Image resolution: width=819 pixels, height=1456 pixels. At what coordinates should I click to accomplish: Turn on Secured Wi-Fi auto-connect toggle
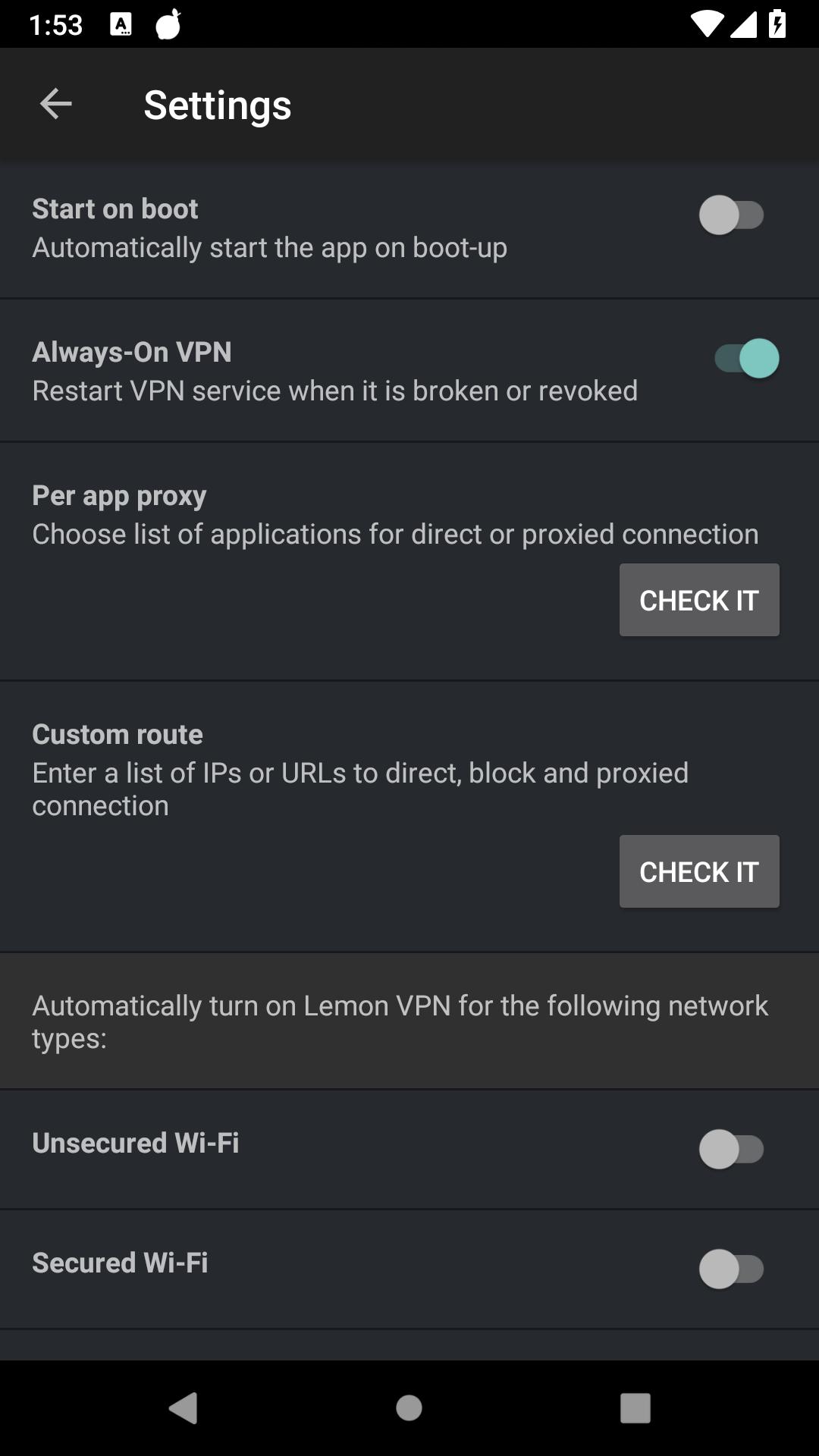(x=732, y=1269)
